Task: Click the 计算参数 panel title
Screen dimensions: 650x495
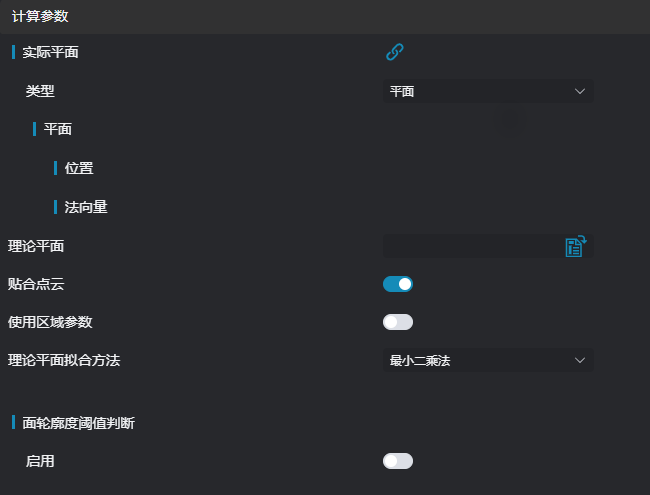Action: [40, 17]
